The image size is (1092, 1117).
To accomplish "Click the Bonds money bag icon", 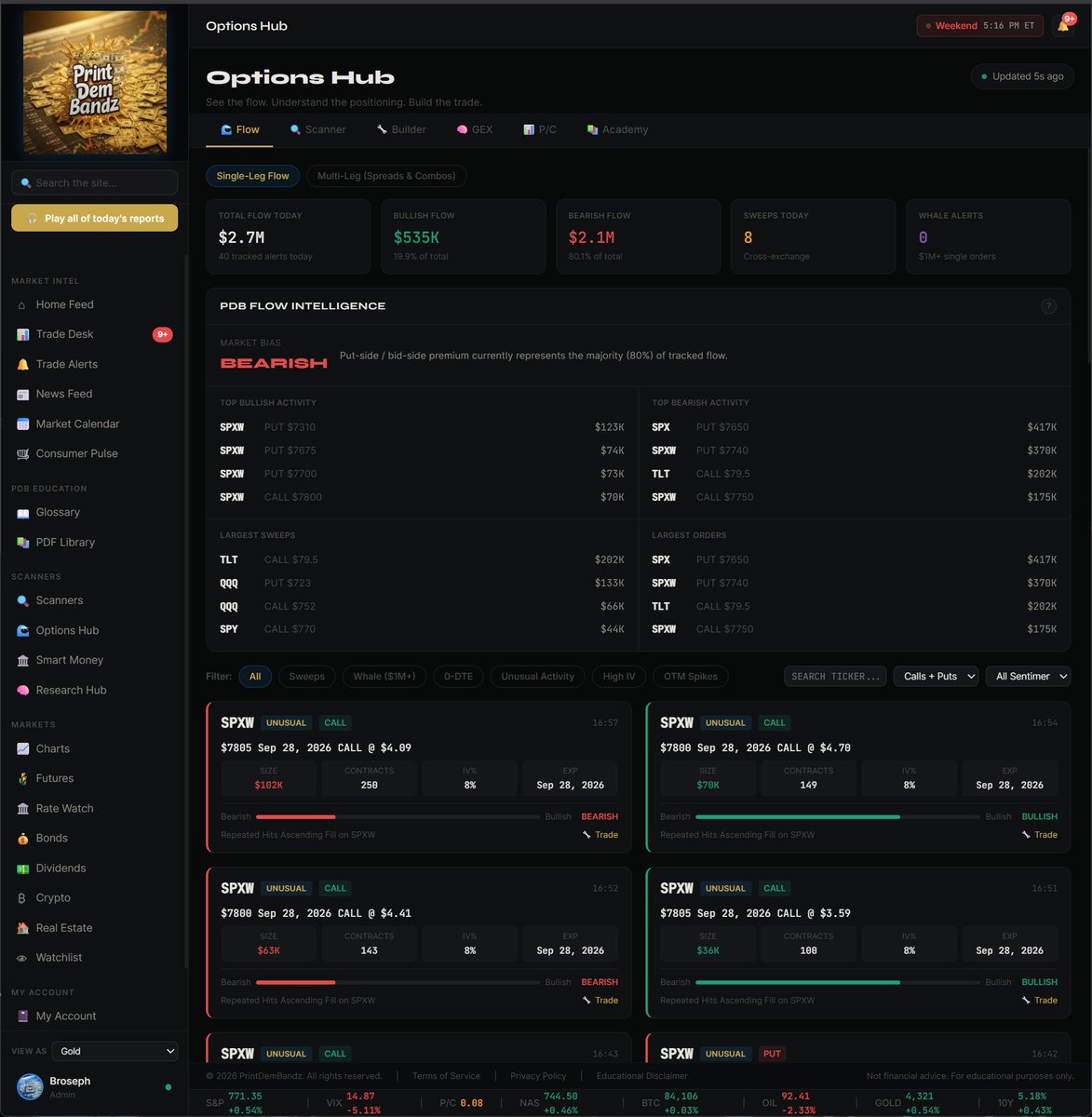I will point(22,838).
